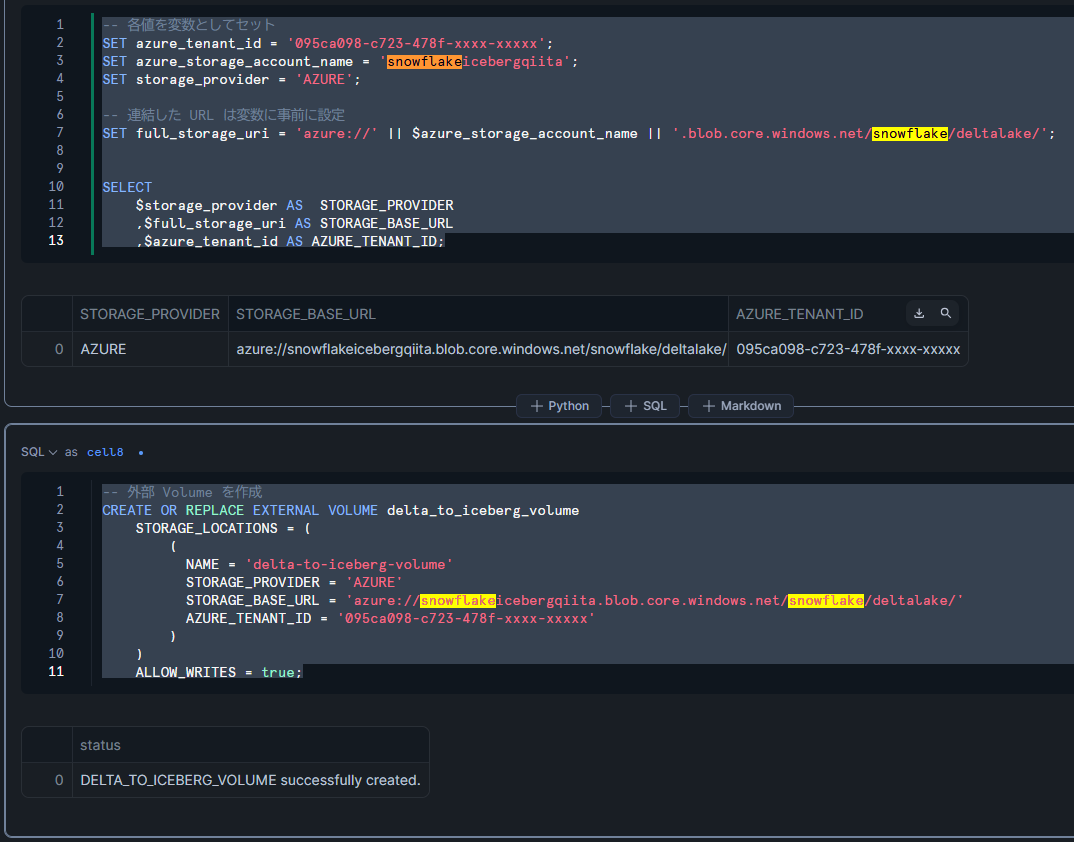
Task: Click the AZURE value cell in results
Action: (x=150, y=349)
